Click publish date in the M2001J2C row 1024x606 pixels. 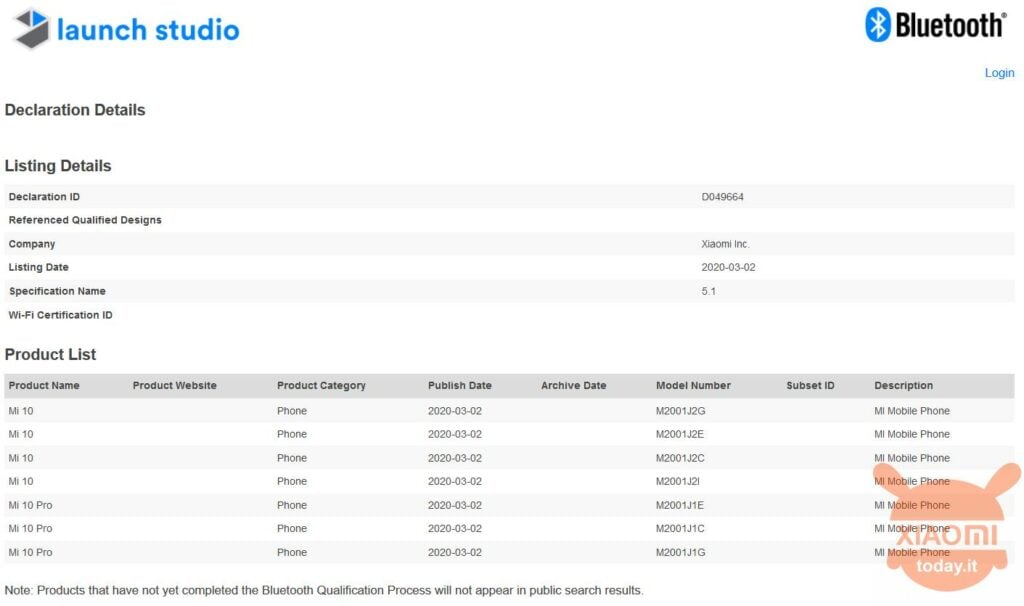click(455, 458)
